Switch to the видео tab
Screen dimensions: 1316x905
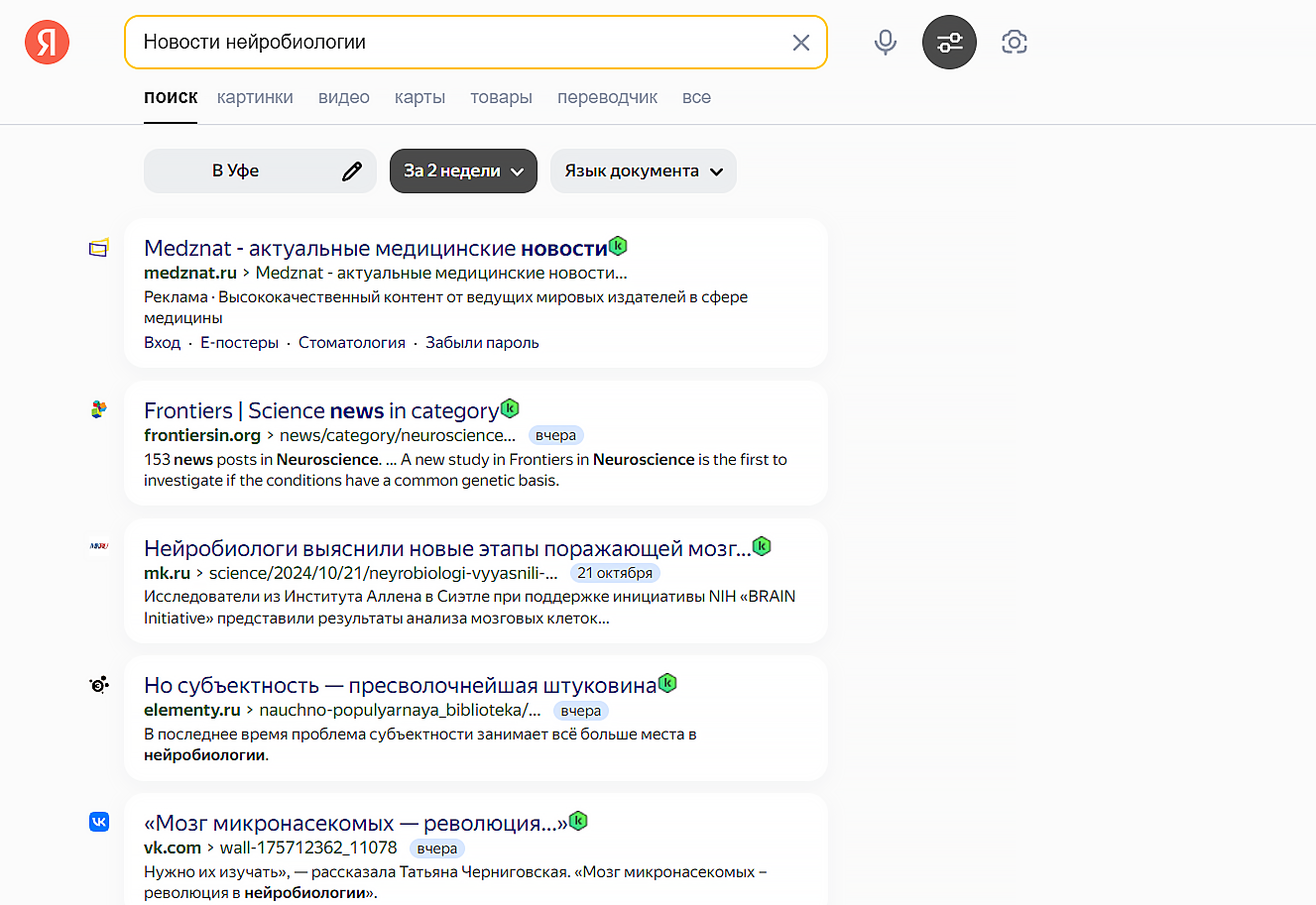344,97
